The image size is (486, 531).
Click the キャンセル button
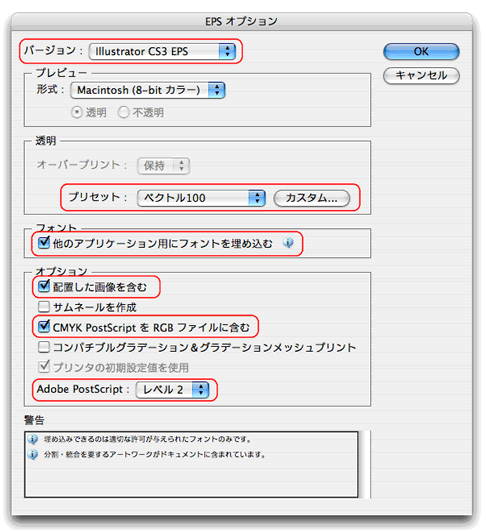(421, 75)
